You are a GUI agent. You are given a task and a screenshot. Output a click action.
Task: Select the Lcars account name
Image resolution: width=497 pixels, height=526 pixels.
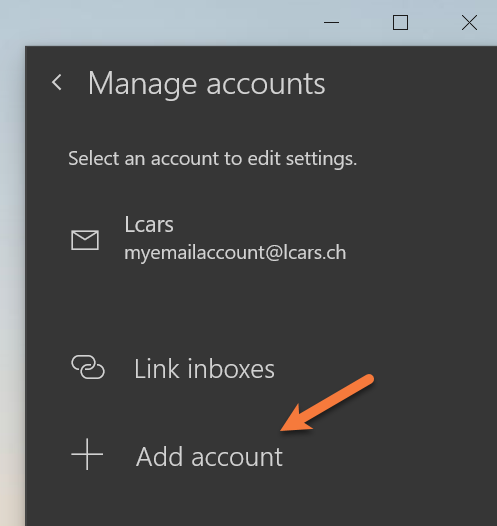149,224
